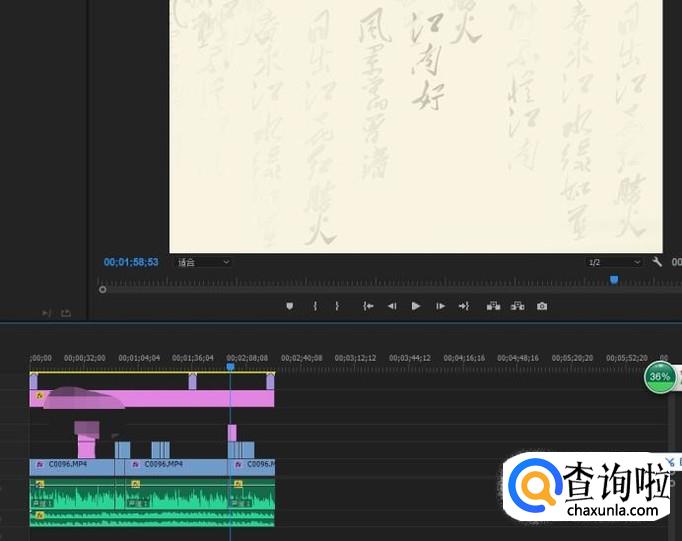Select the first C0096.MP4 video clip
682x541 pixels.
(72, 467)
